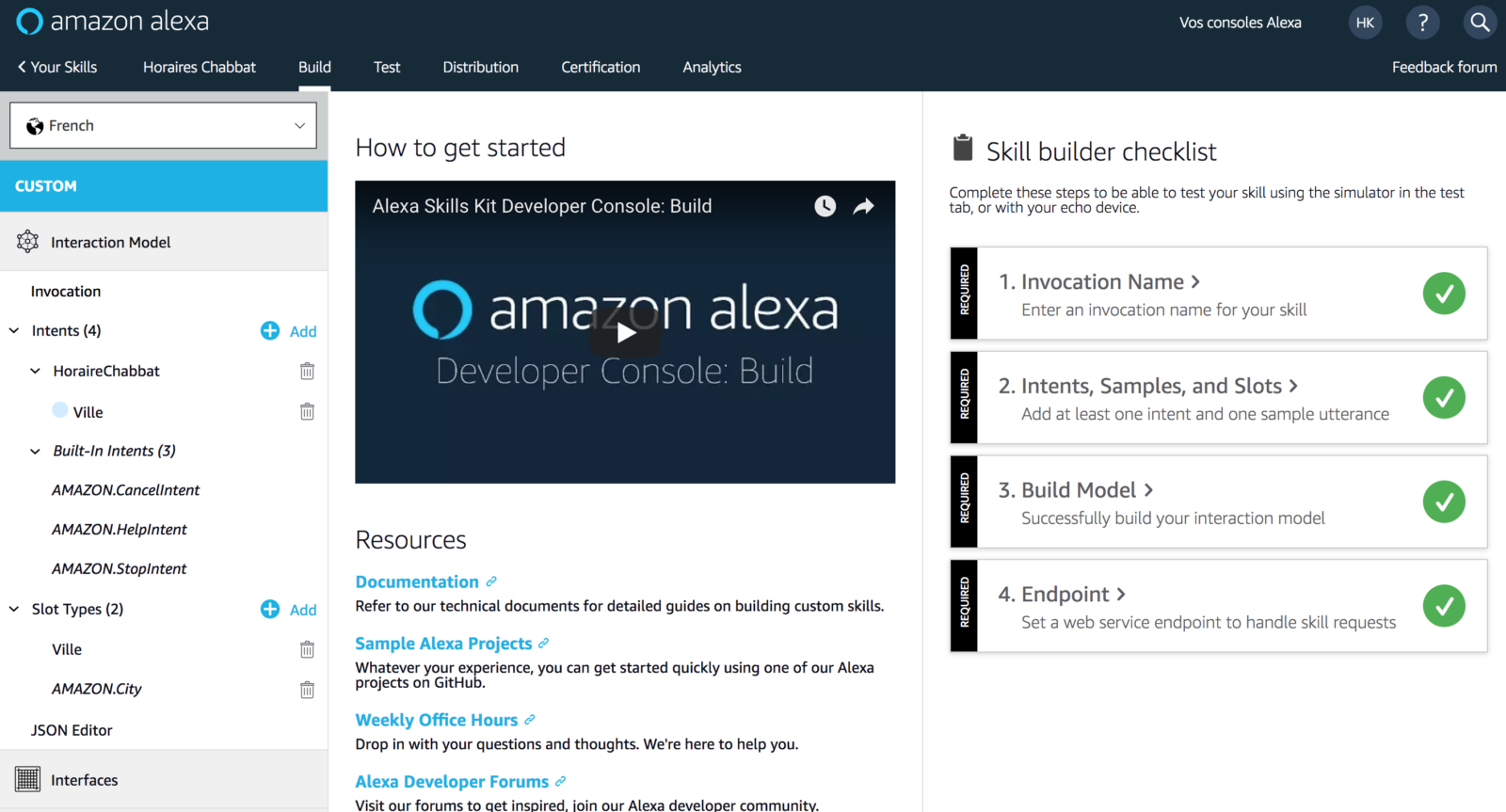This screenshot has height=812, width=1506.
Task: Collapse the Built-In Intents (3) group
Action: [35, 451]
